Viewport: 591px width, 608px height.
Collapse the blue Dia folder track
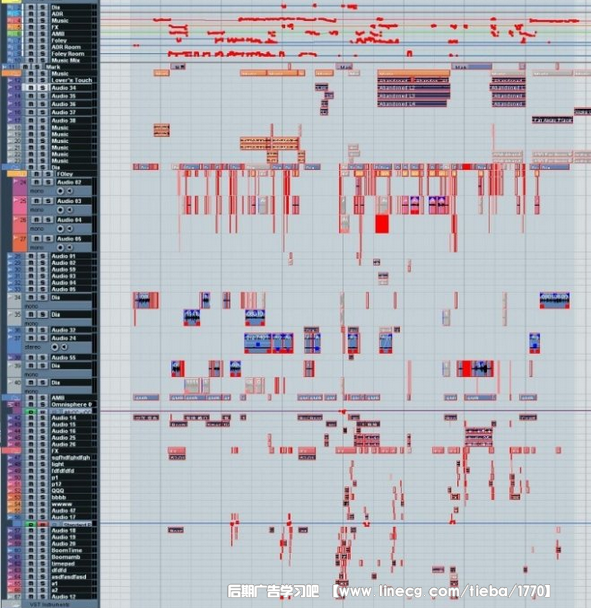(x=12, y=167)
